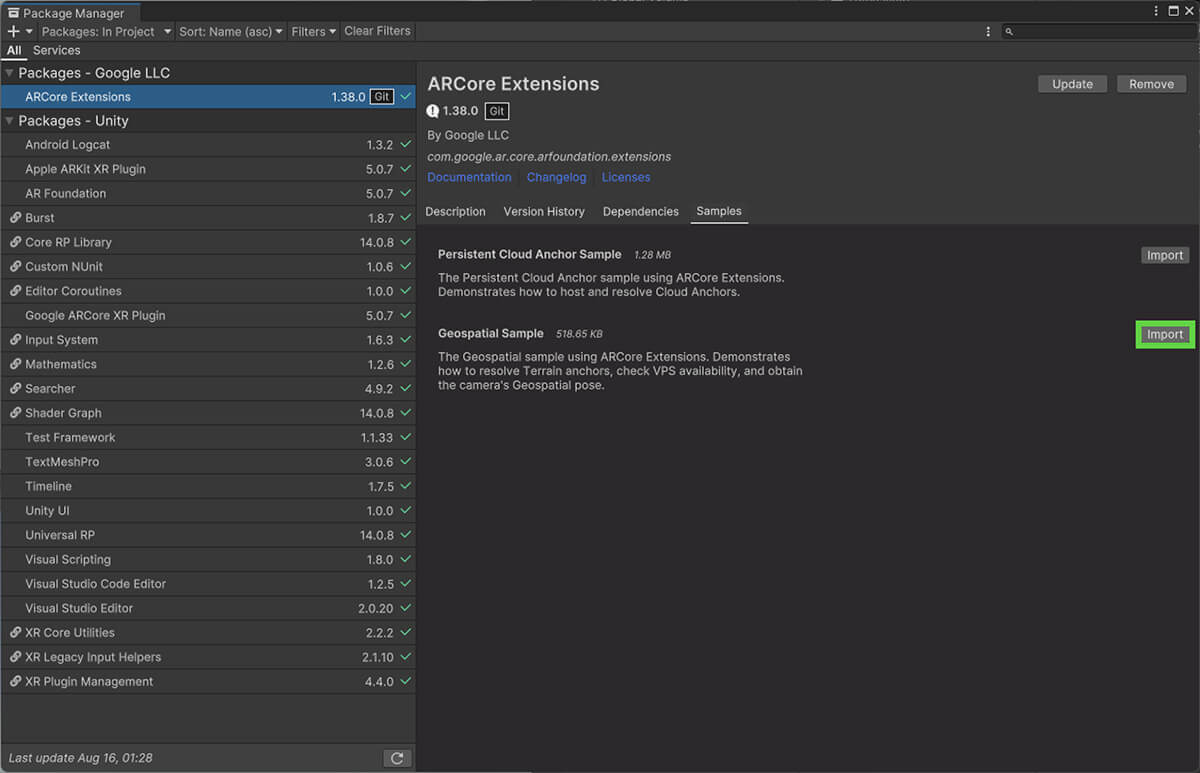This screenshot has width=1200, height=773.
Task: Click the link icon beside Mathematics
Action: pos(15,364)
